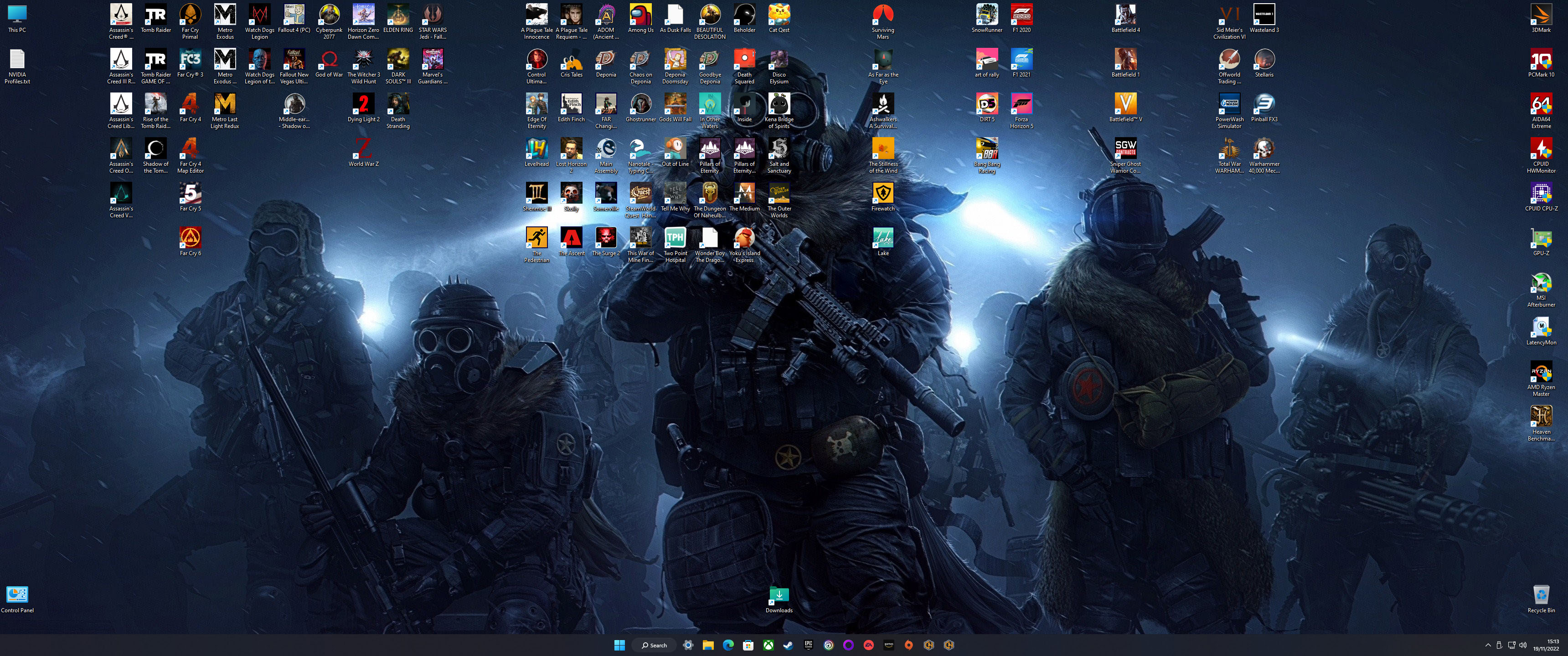The height and width of the screenshot is (656, 1568).
Task: Select the Control Panel desktop icon
Action: pyautogui.click(x=17, y=600)
